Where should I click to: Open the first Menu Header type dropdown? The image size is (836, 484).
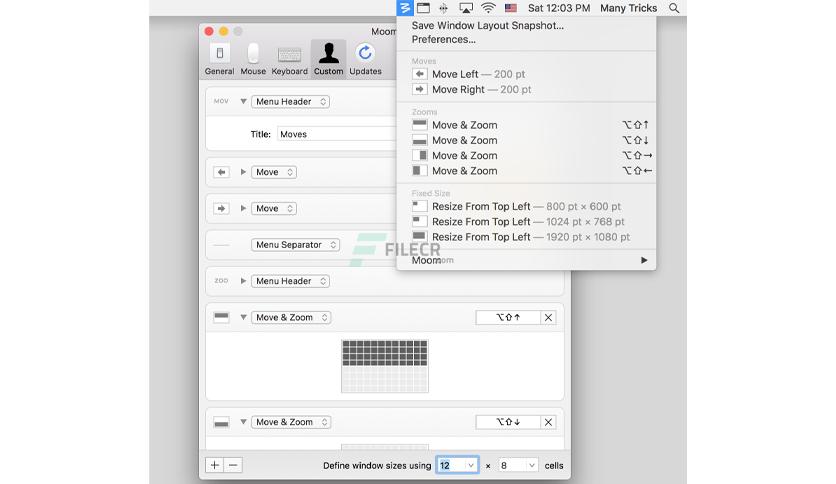point(290,101)
